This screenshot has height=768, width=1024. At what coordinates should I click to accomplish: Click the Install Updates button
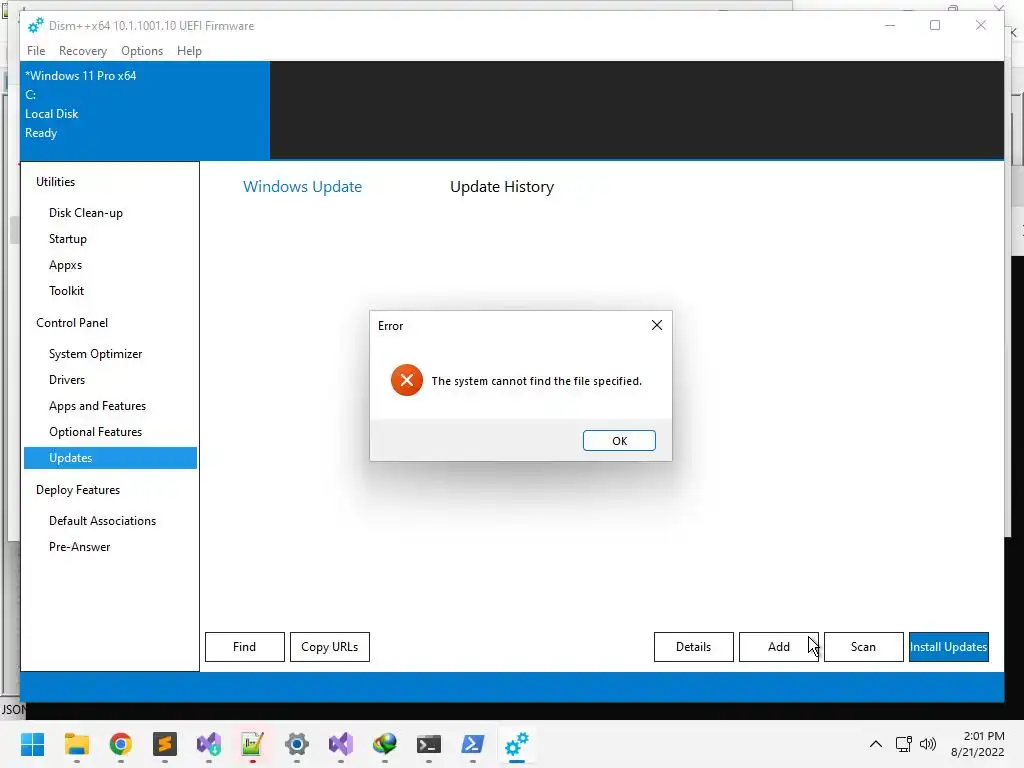pyautogui.click(x=948, y=647)
